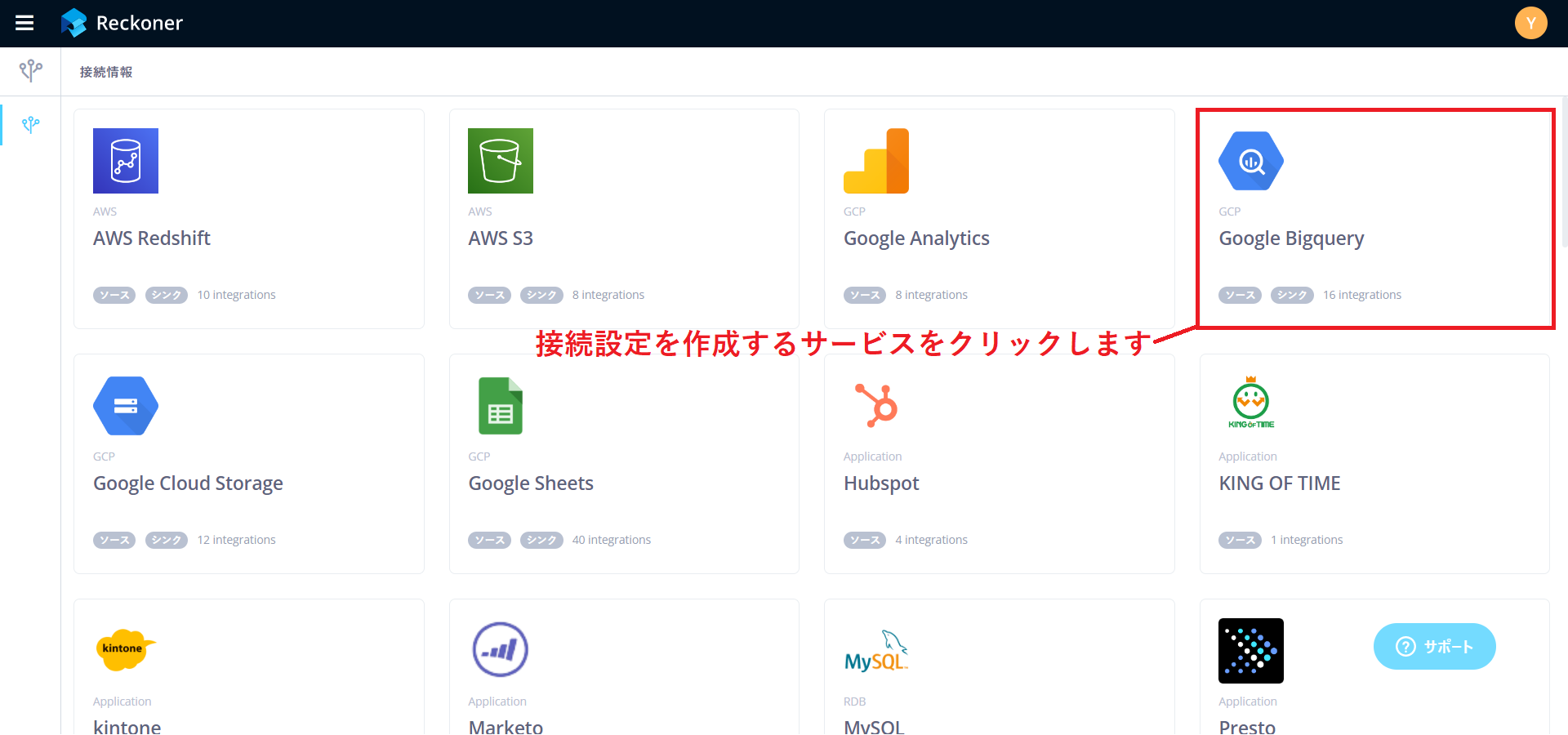The image size is (1568, 735).
Task: Open the Hubspot service title
Action: click(x=881, y=483)
